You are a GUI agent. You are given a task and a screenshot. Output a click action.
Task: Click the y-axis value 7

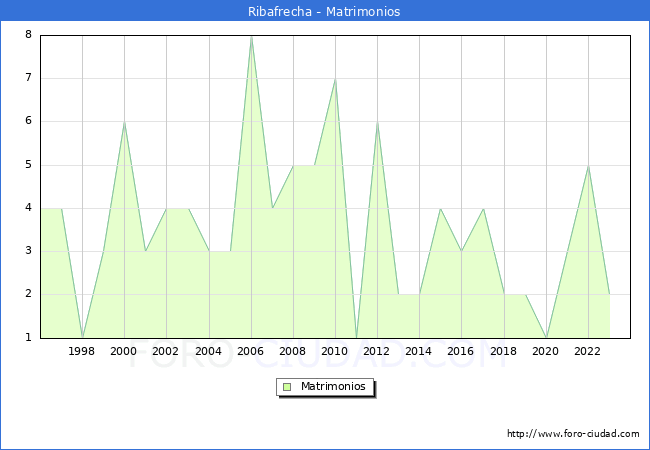pyautogui.click(x=28, y=77)
